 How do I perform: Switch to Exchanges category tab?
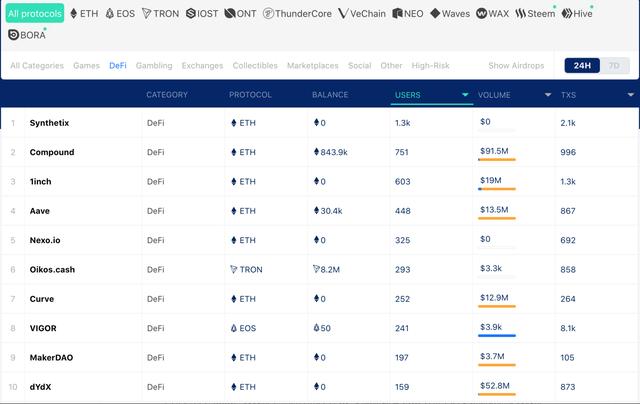202,66
